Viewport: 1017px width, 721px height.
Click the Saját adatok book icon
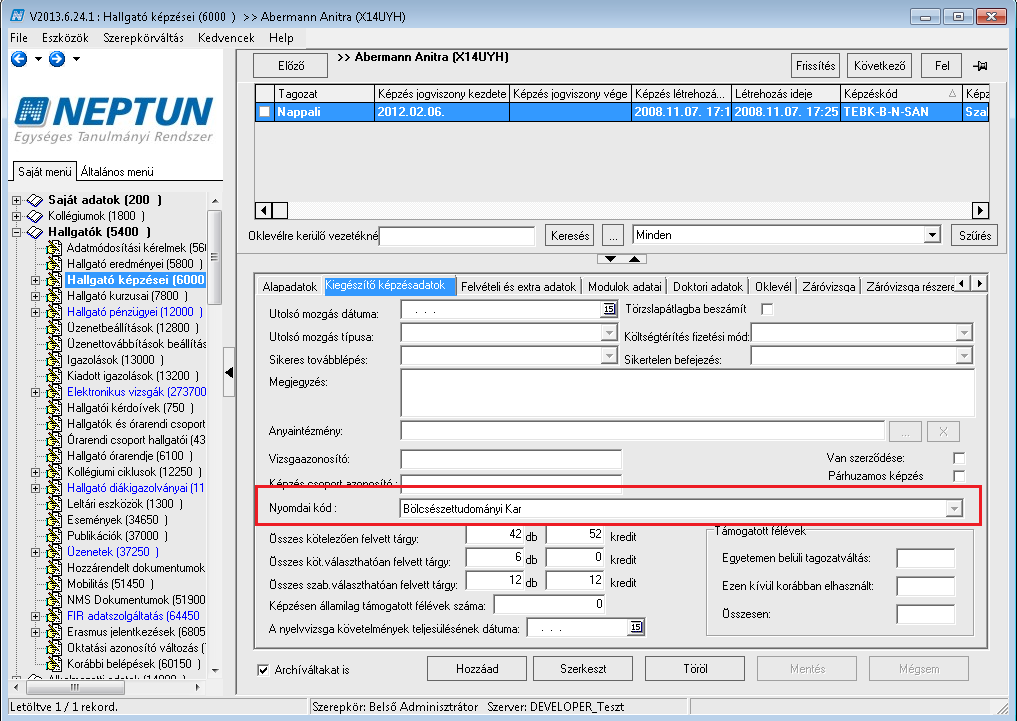pyautogui.click(x=34, y=200)
